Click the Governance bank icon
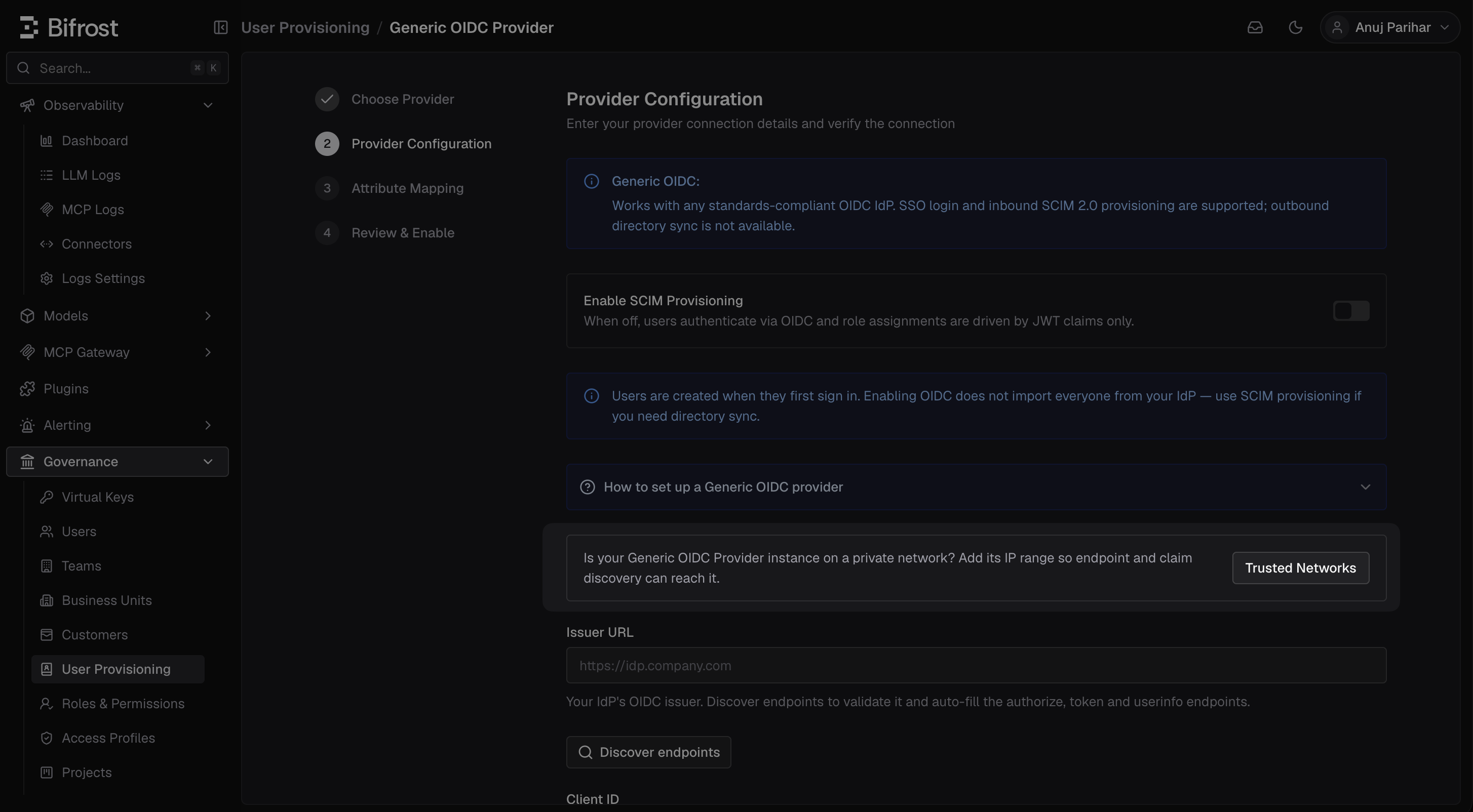The height and width of the screenshot is (812, 1473). pos(27,462)
